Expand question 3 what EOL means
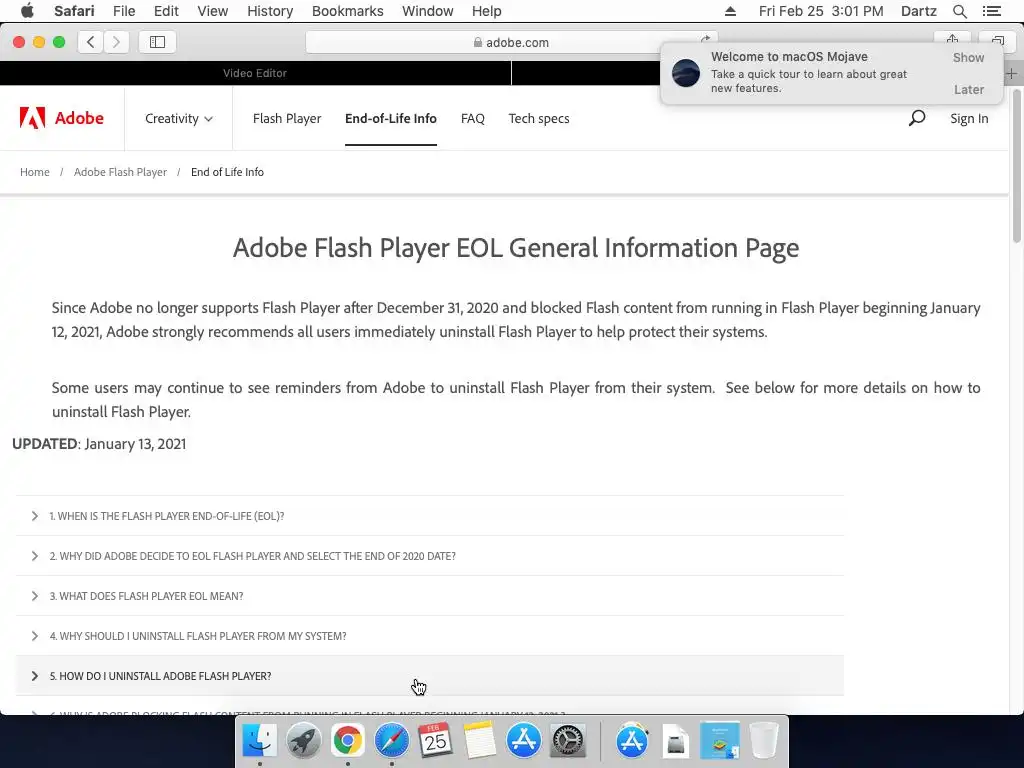Image resolution: width=1024 pixels, height=768 pixels. point(430,596)
